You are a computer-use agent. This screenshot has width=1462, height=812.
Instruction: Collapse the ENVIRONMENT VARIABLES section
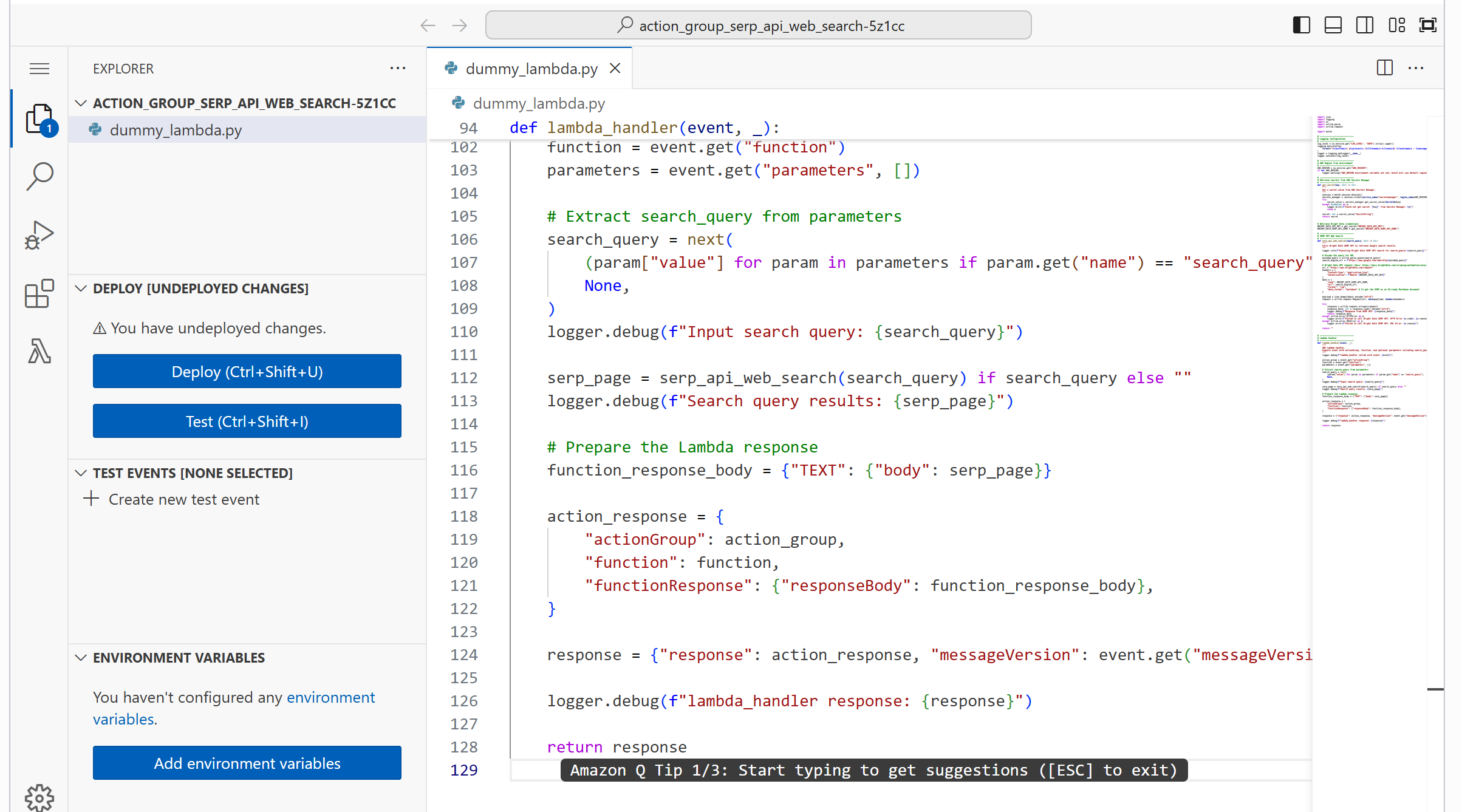81,657
